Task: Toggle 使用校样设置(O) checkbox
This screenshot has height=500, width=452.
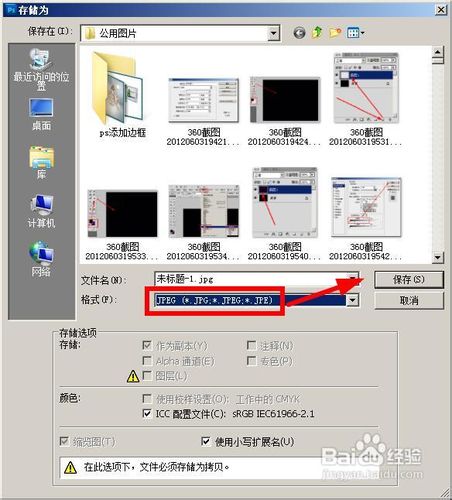Action: pyautogui.click(x=147, y=398)
